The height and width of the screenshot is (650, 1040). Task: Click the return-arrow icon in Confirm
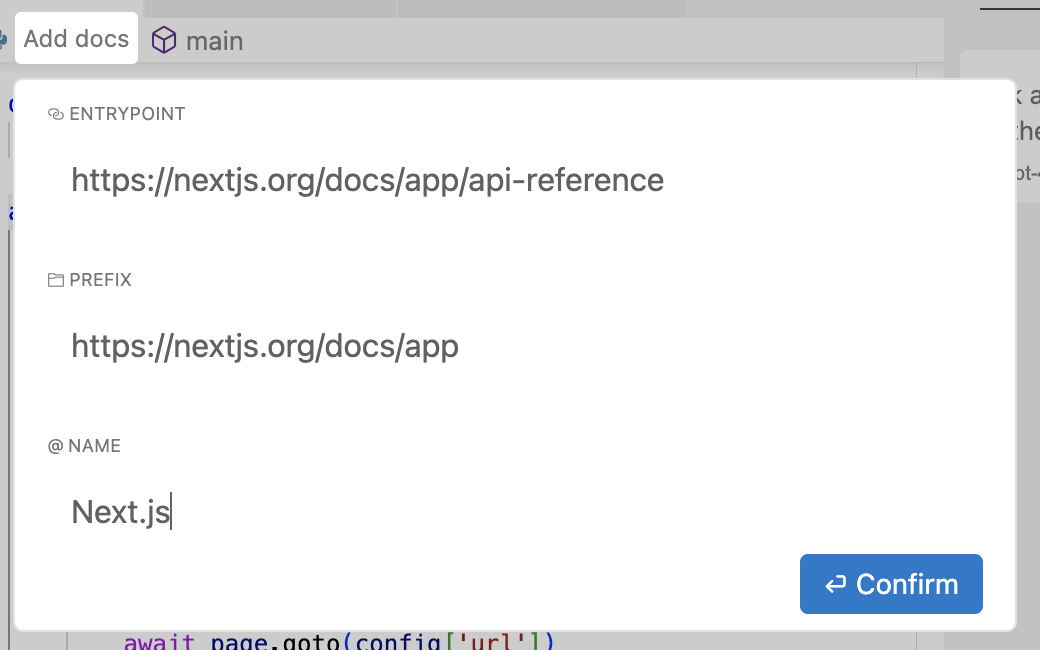pos(835,584)
